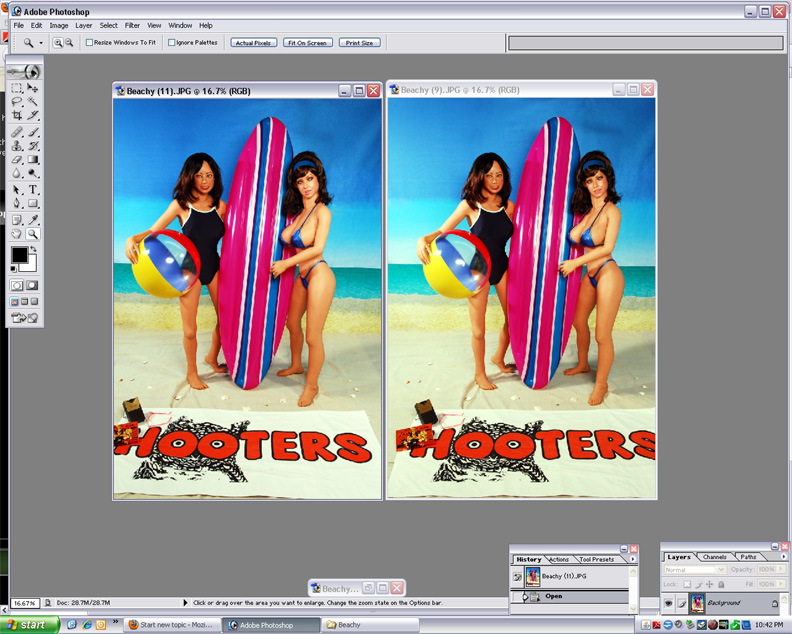Hide the Background layer with eye icon
Image resolution: width=792 pixels, height=634 pixels.
(669, 603)
